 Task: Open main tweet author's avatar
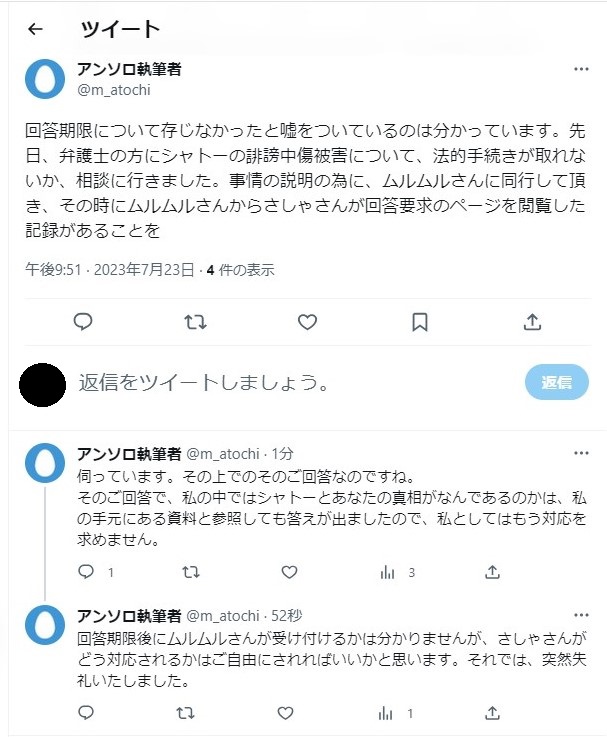44,78
